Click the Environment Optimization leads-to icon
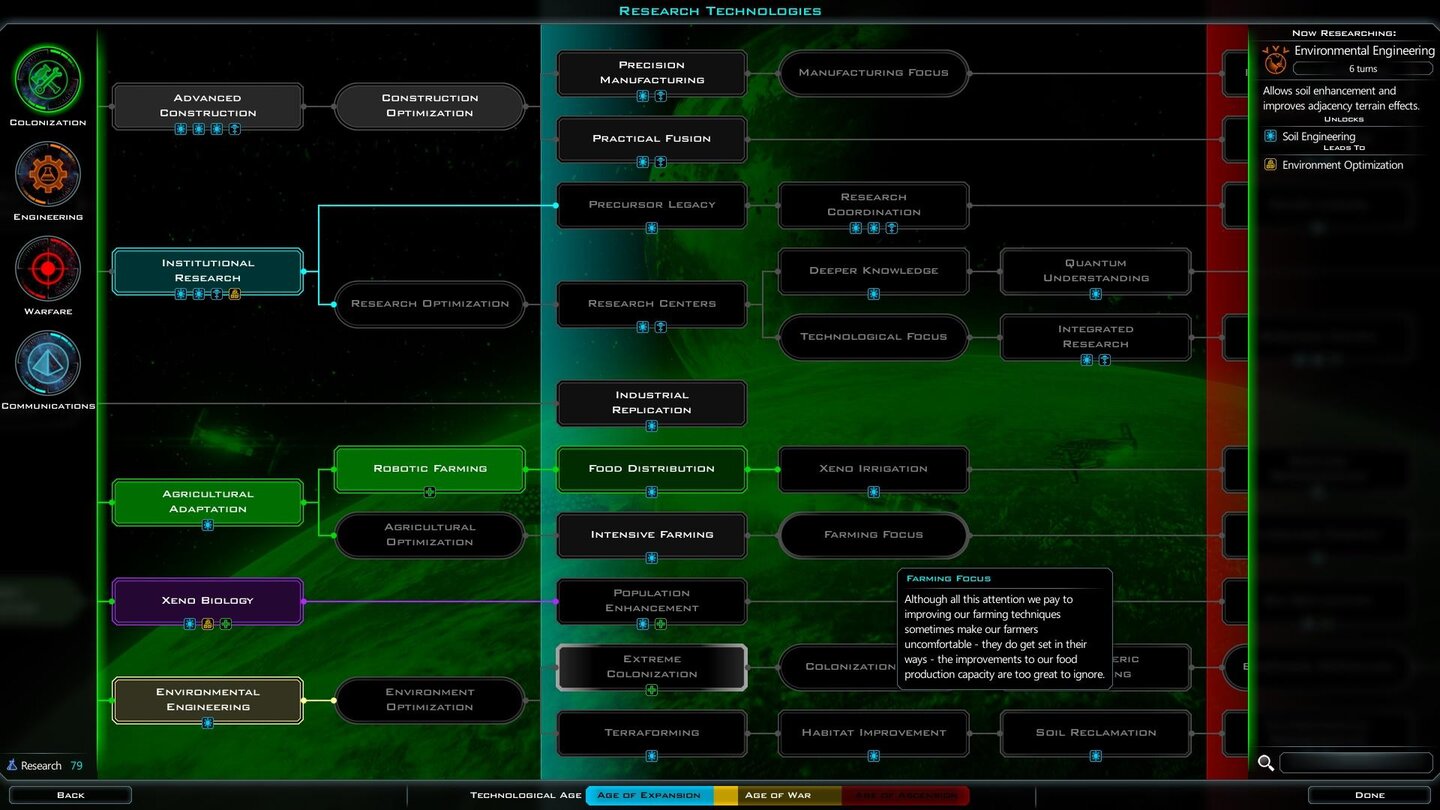 (1270, 165)
